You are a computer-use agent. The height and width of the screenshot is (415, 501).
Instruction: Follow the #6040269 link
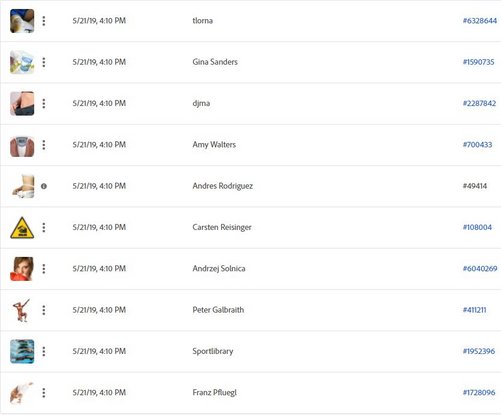click(480, 269)
